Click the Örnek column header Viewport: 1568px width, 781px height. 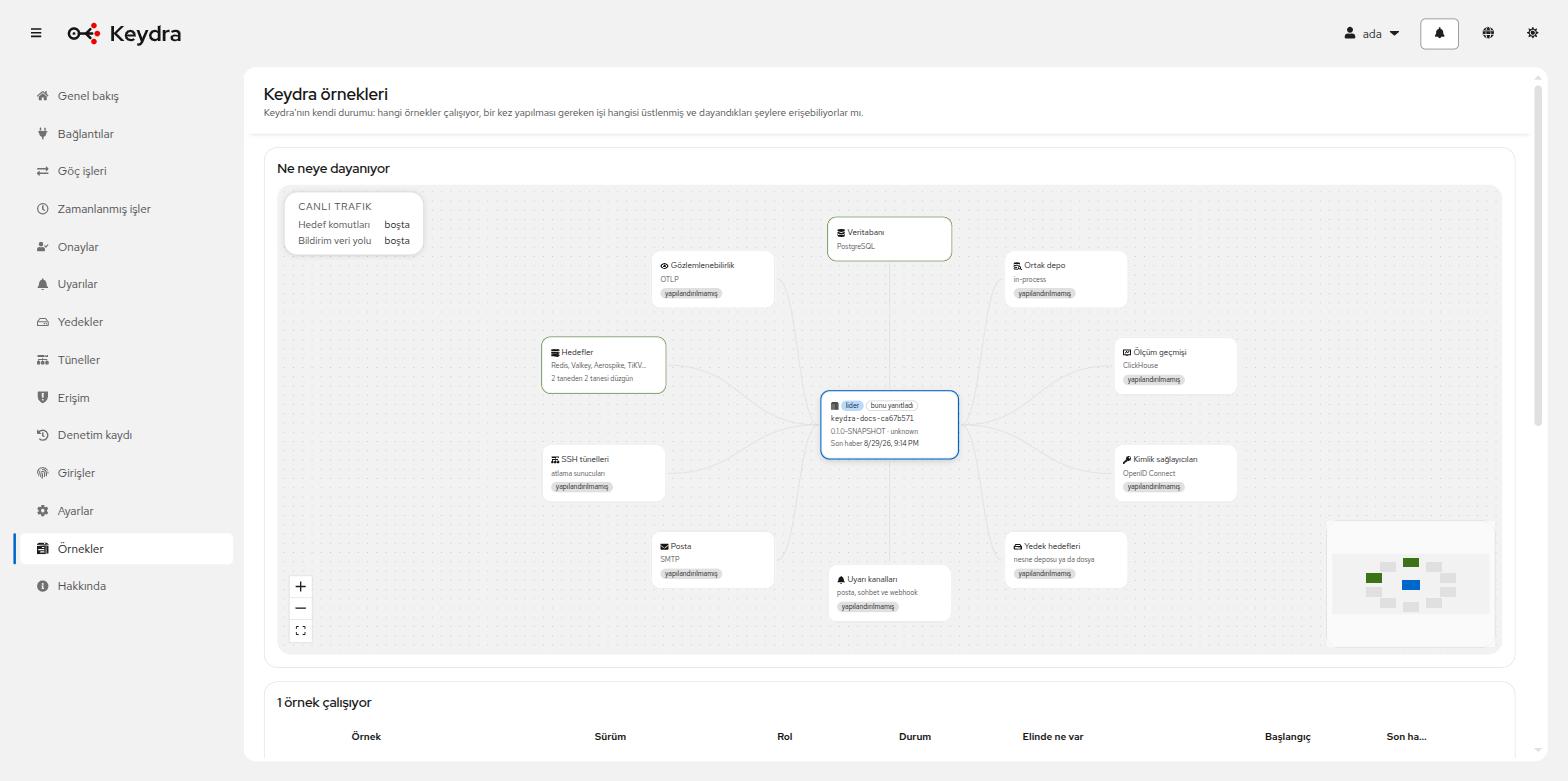(366, 737)
